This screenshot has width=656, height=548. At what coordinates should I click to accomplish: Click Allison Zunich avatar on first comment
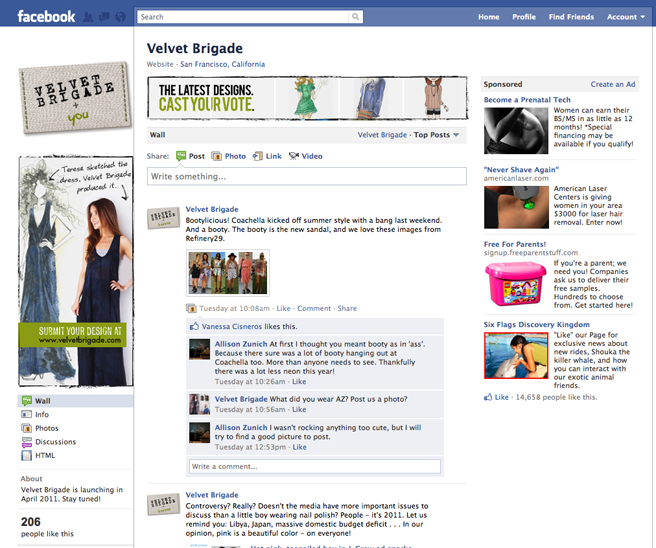200,349
